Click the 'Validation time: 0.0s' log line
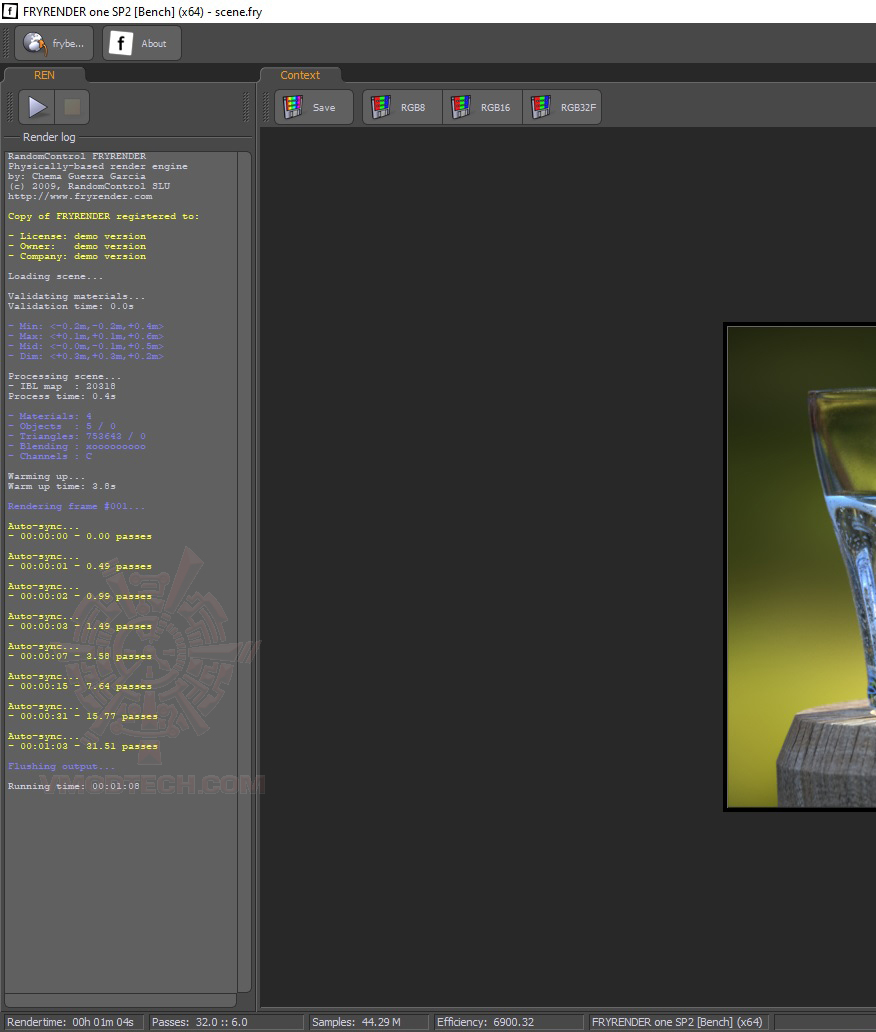Image resolution: width=876 pixels, height=1032 pixels. click(71, 306)
